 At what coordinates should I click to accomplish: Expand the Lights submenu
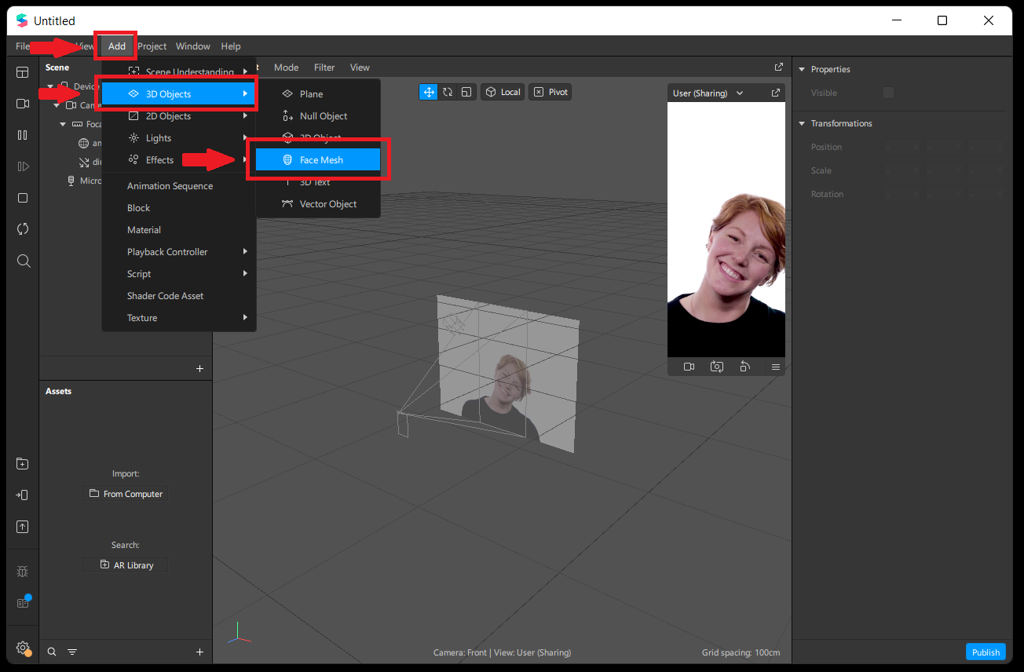178,138
